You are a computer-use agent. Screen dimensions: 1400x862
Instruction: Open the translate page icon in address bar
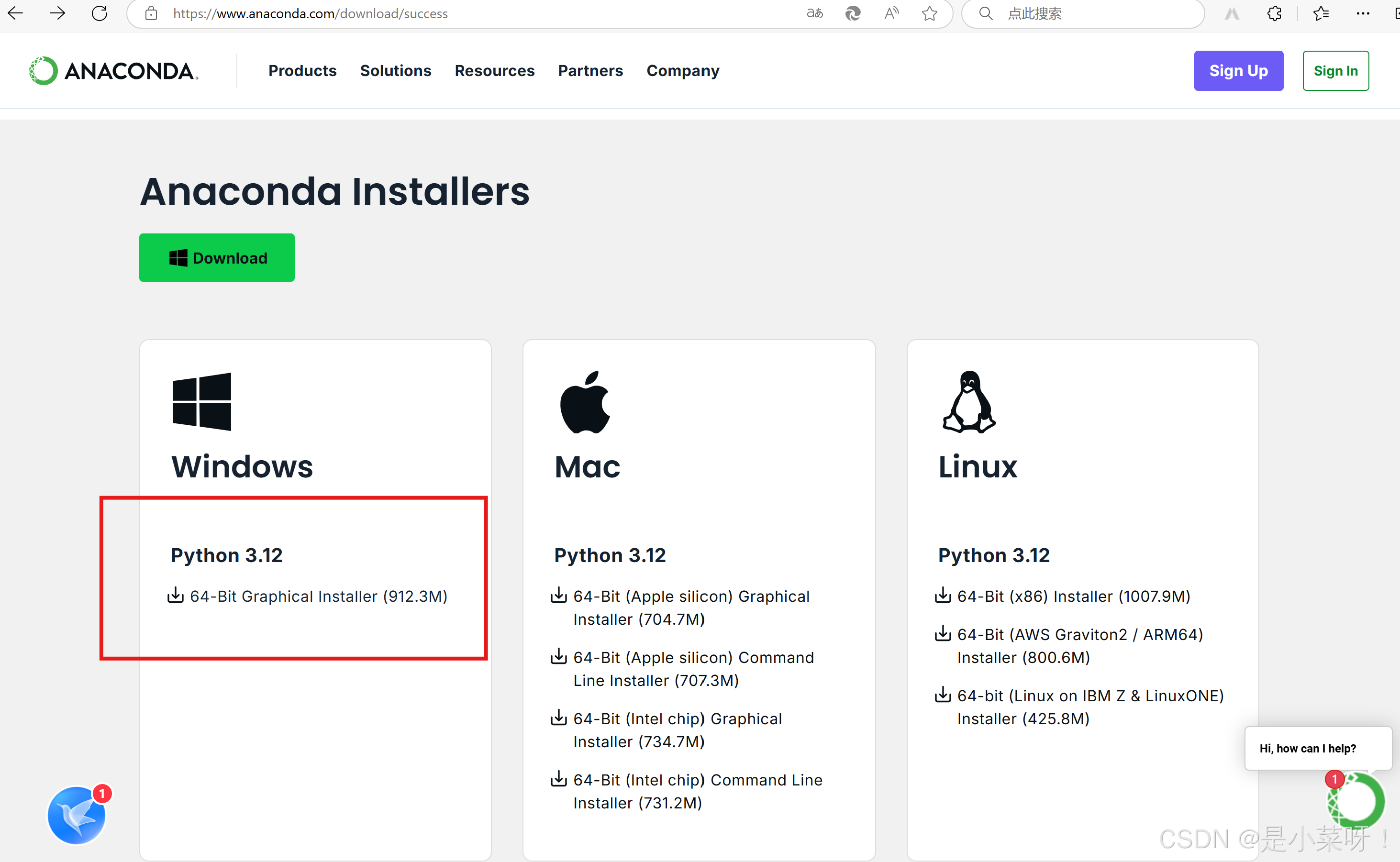815,13
